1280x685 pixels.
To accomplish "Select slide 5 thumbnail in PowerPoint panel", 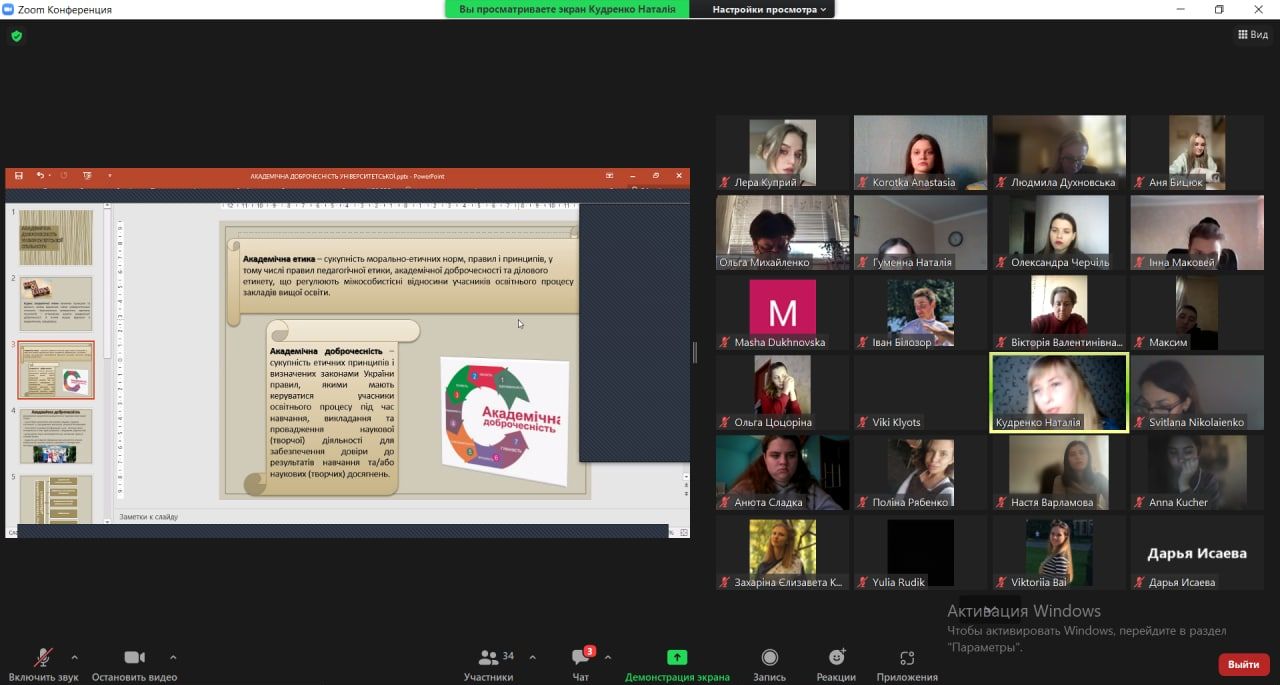I will pyautogui.click(x=56, y=498).
